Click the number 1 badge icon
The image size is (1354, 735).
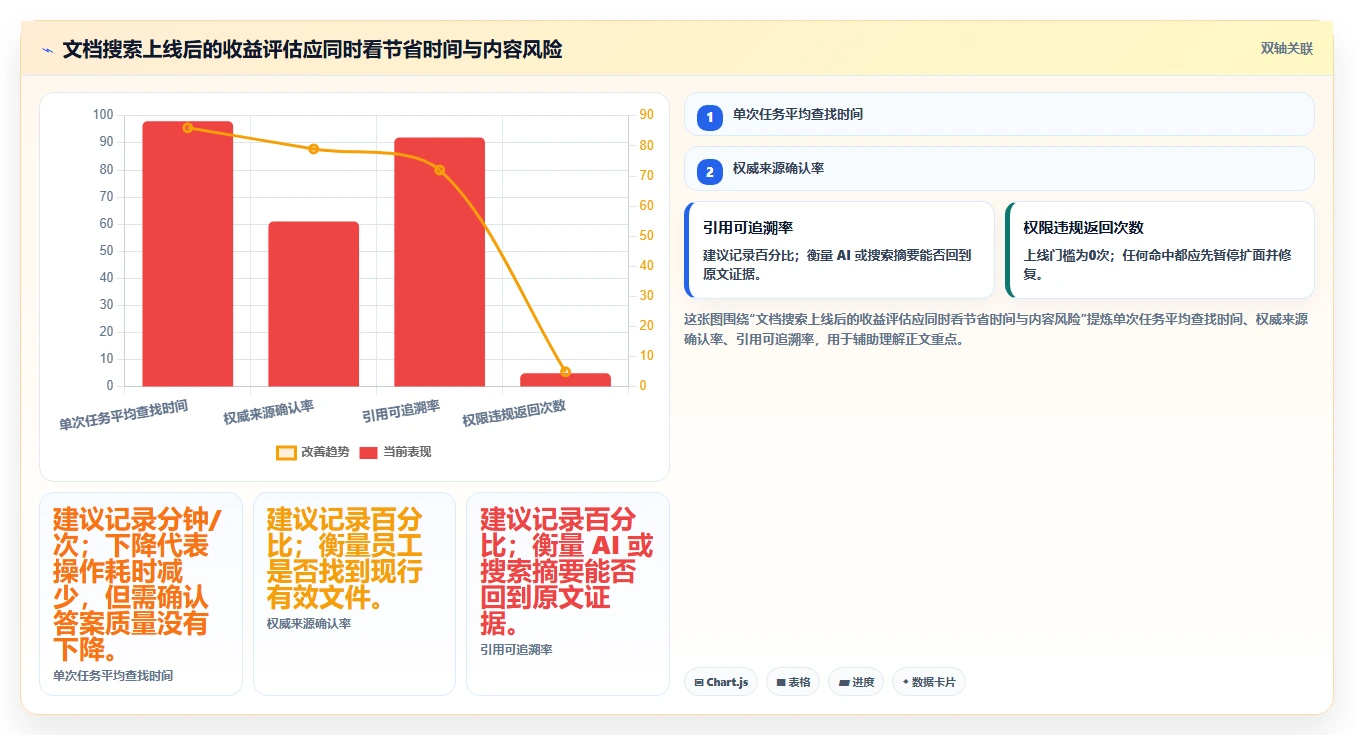point(710,117)
